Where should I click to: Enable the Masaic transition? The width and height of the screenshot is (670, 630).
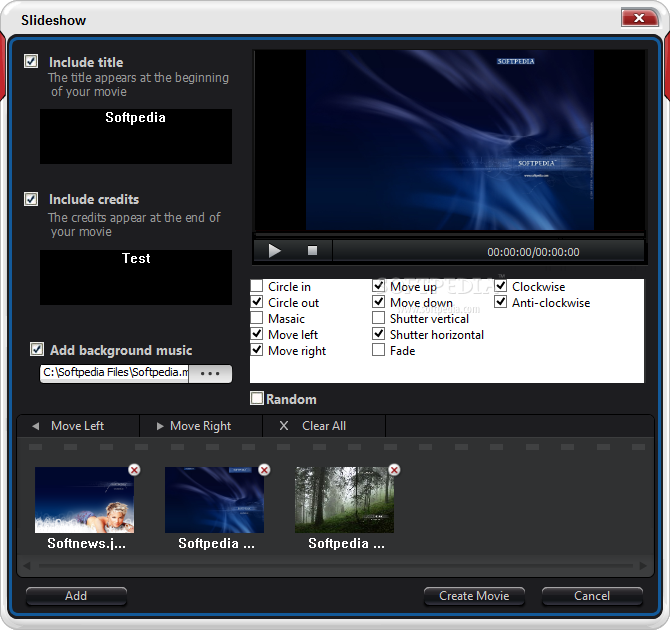click(257, 318)
